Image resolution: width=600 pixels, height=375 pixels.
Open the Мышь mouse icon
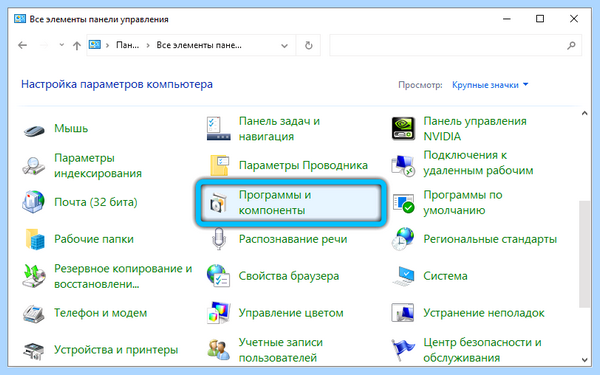tap(34, 130)
